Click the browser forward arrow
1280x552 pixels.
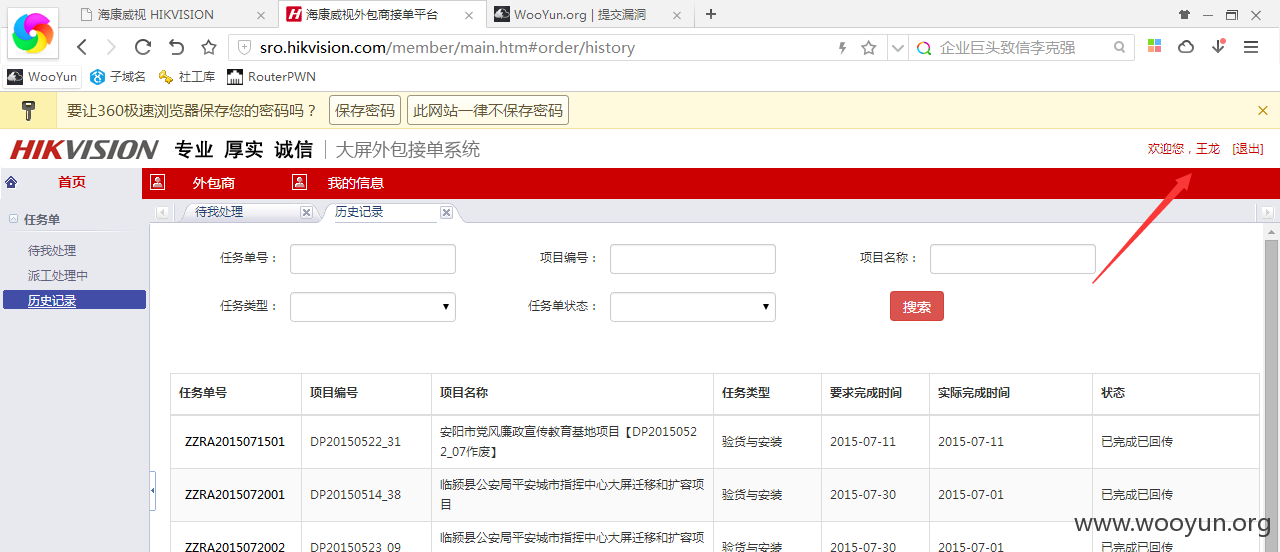point(111,47)
